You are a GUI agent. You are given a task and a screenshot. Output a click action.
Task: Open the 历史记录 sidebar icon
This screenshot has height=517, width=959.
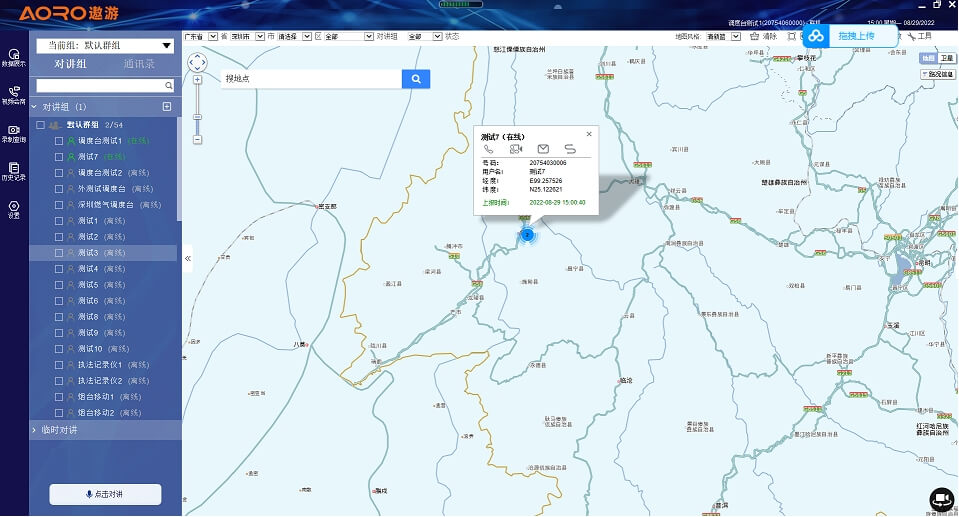tap(13, 171)
